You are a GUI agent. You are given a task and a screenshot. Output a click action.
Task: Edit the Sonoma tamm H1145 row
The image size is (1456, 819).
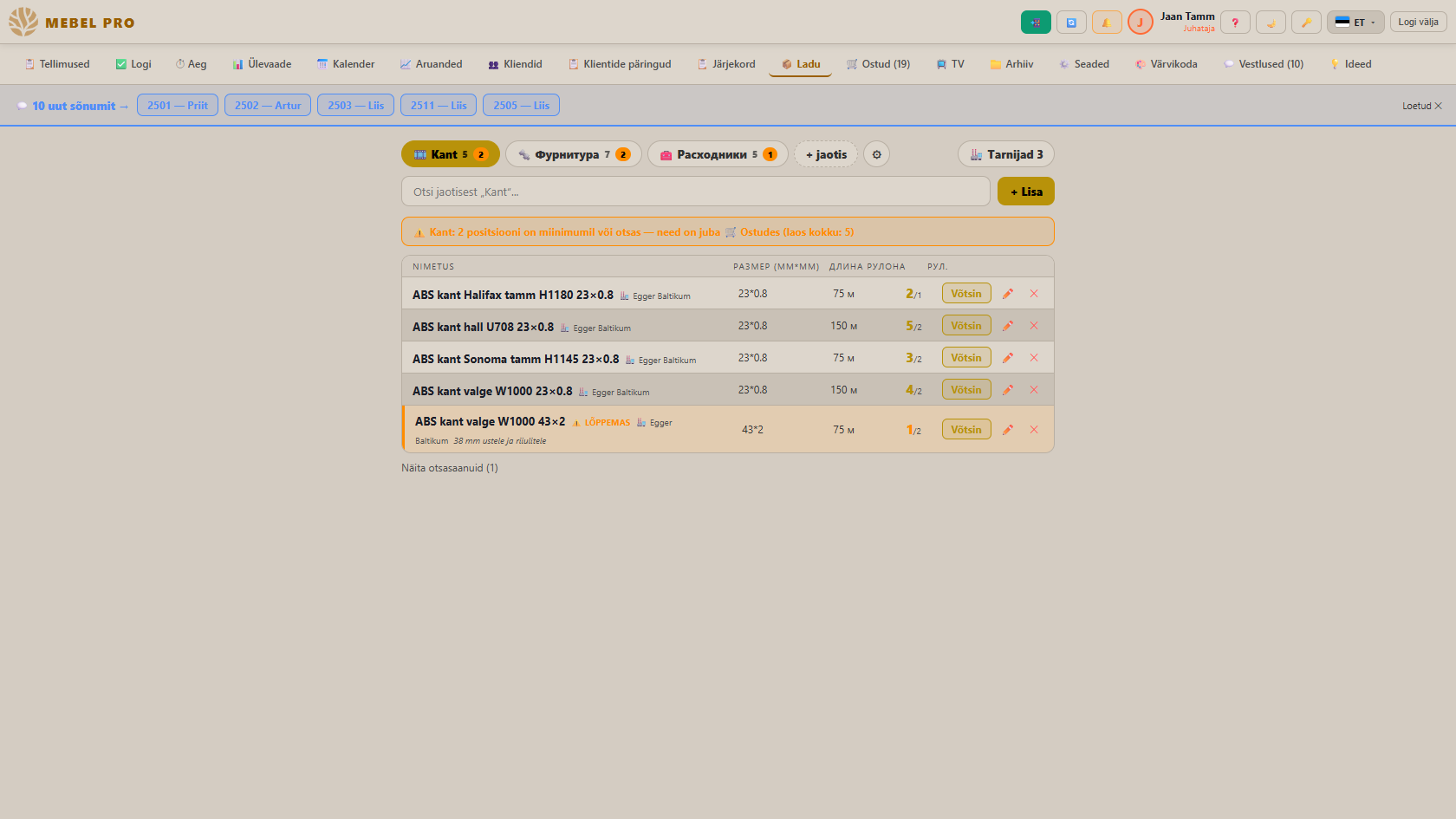tap(1008, 358)
